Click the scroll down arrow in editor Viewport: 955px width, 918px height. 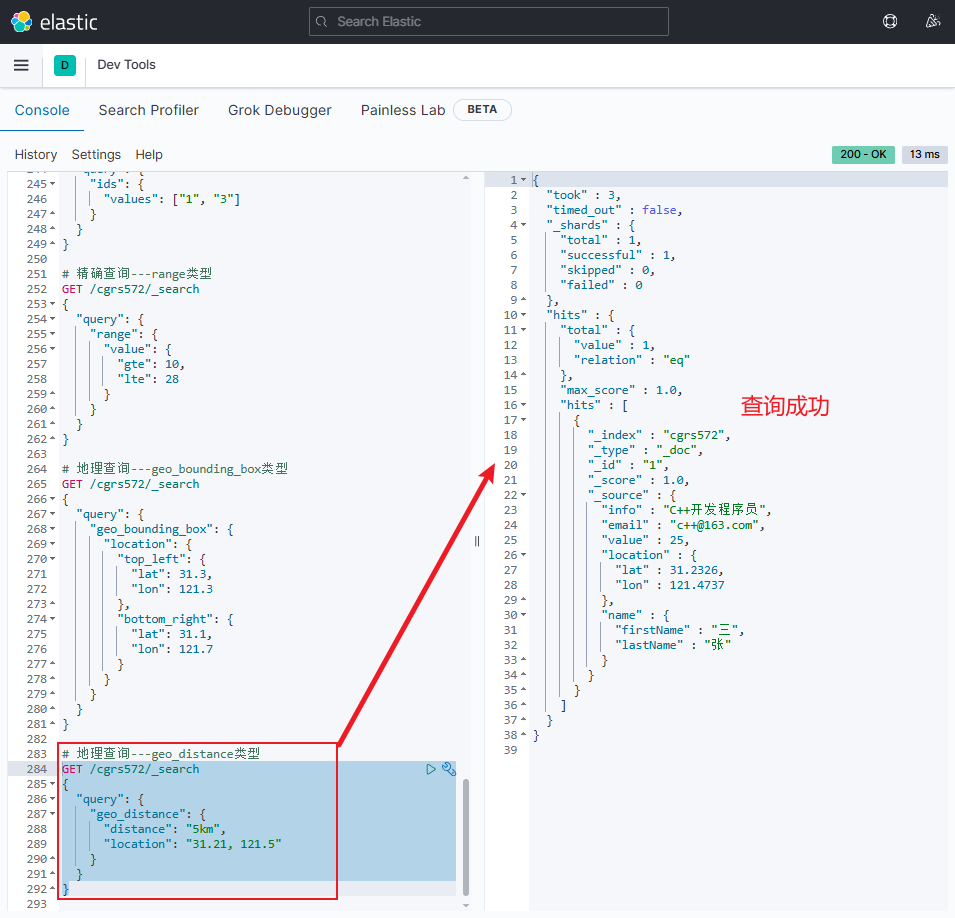[466, 905]
